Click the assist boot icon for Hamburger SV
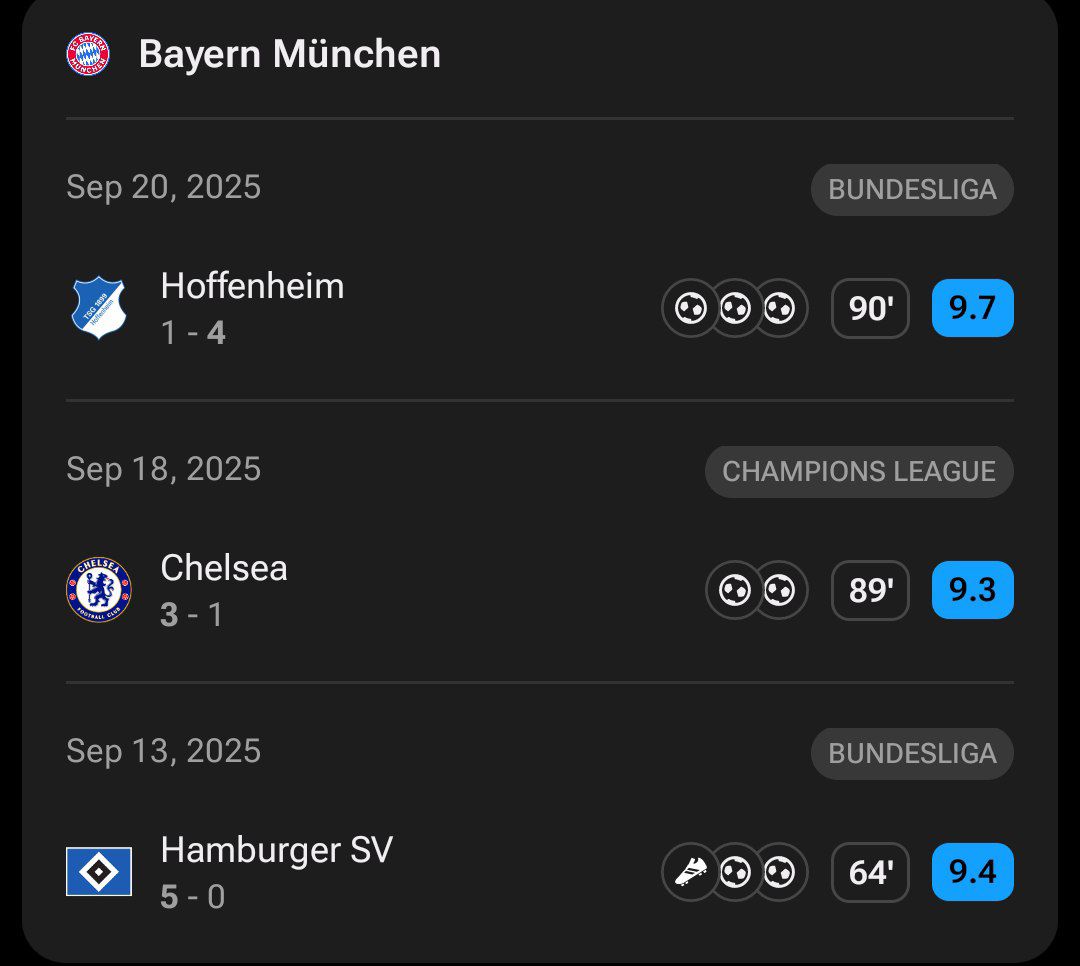The image size is (1080, 966). (690, 872)
